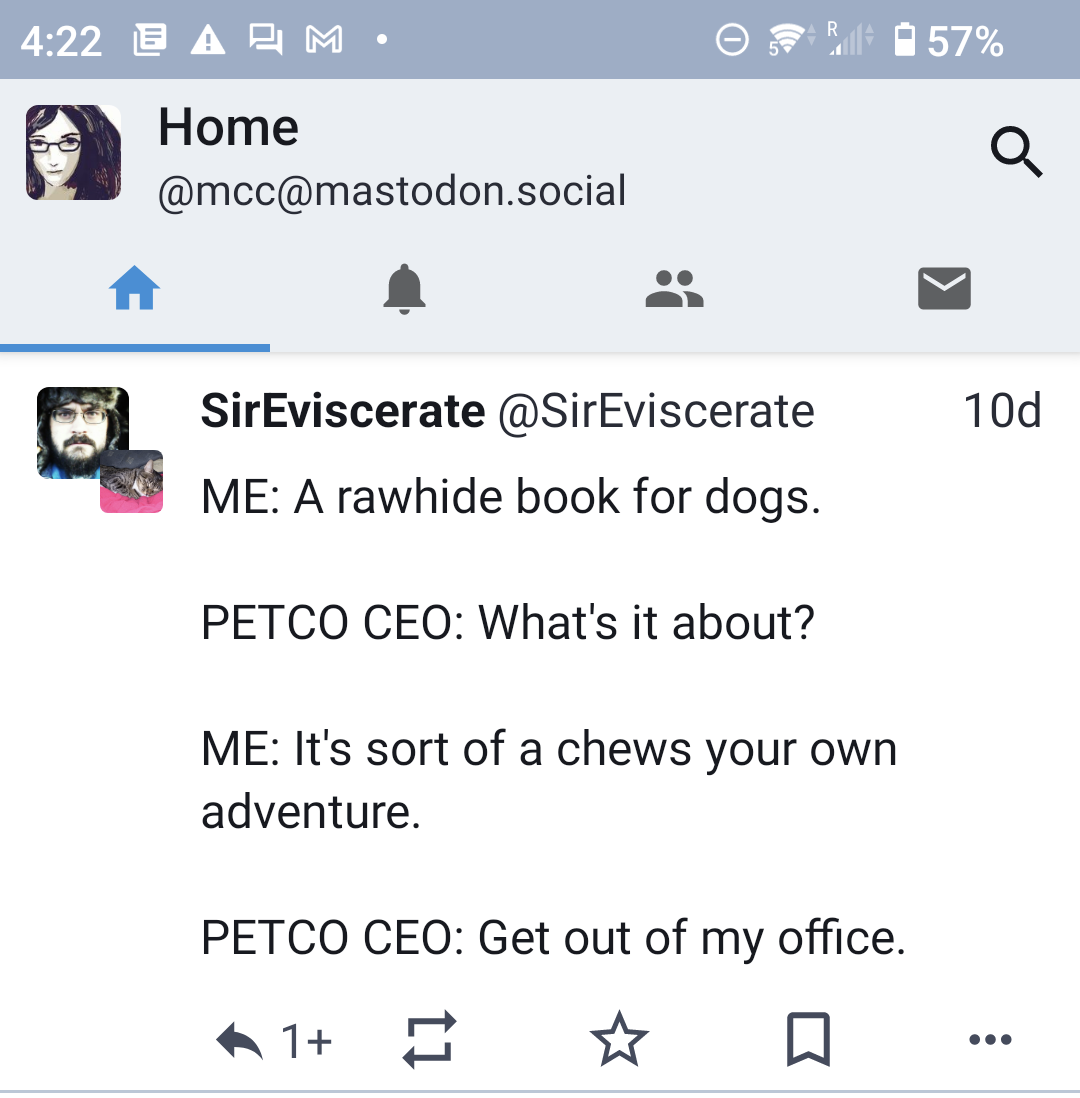Open the chews your own adventure post text
Viewport: 1080px width, 1098px height.
[x=548, y=750]
